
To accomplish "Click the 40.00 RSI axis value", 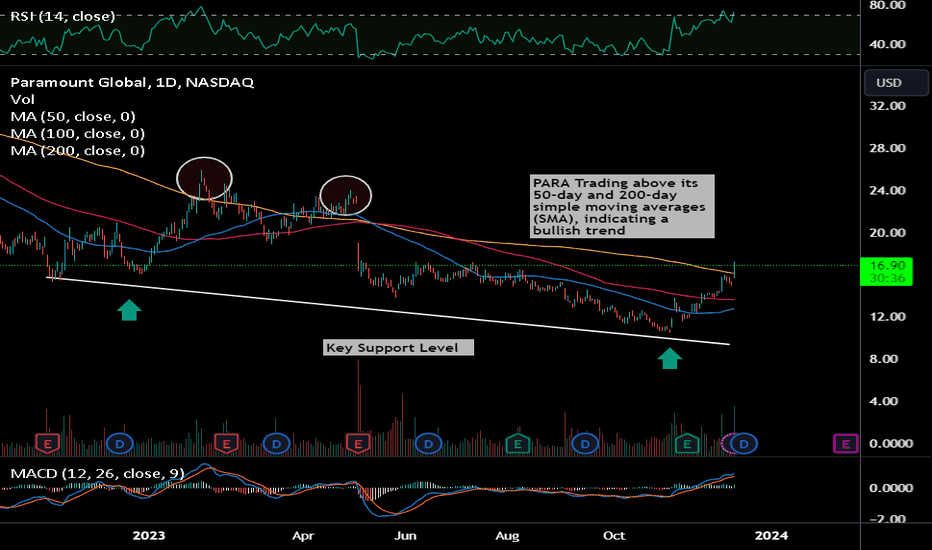I will [x=887, y=44].
